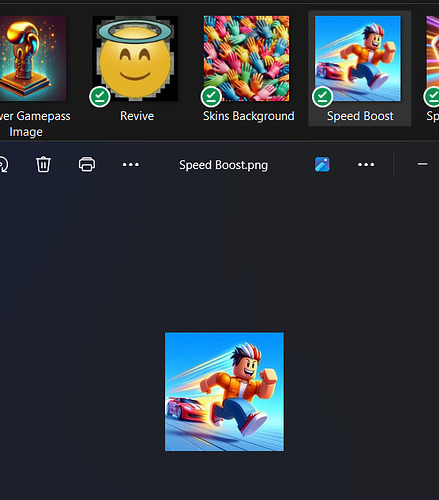Select the Skins Background hands thumbnail
This screenshot has width=439, height=500.
(246, 58)
